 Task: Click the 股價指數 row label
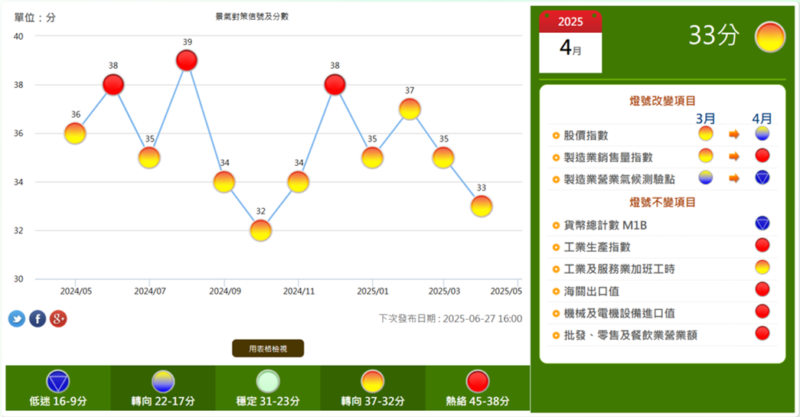click(x=586, y=136)
